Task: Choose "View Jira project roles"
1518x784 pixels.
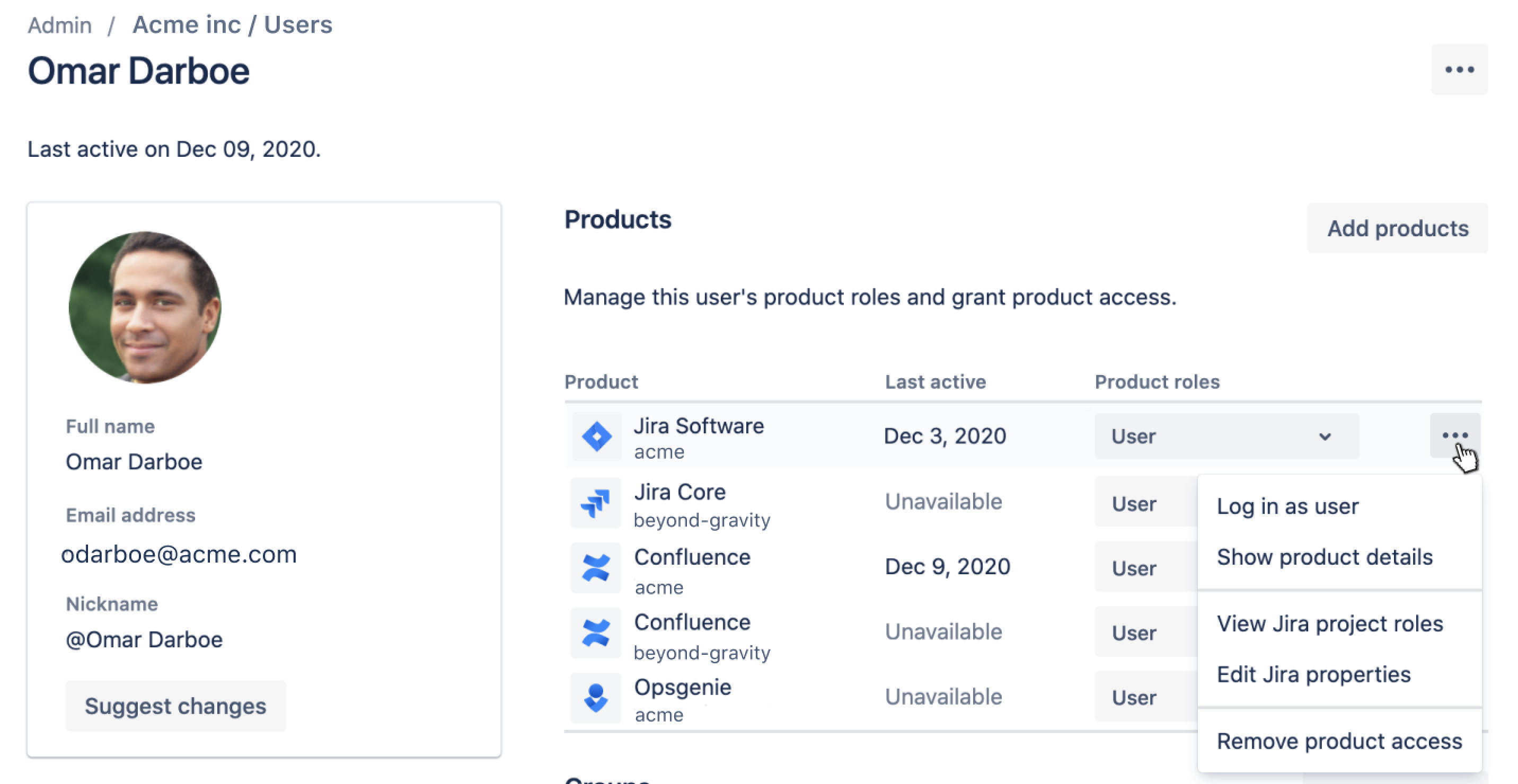Action: 1329,624
